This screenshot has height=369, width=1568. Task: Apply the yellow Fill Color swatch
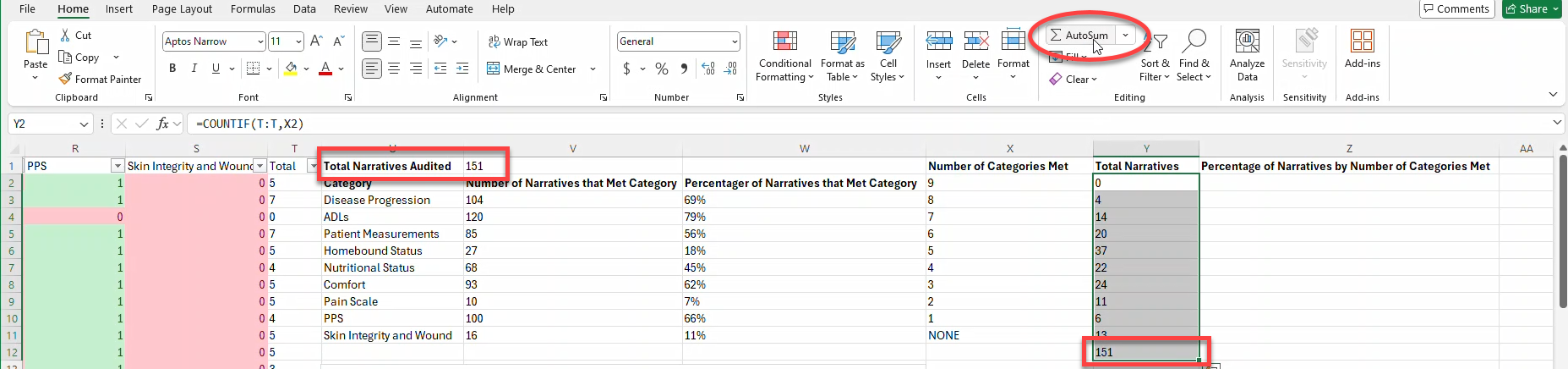(x=291, y=69)
